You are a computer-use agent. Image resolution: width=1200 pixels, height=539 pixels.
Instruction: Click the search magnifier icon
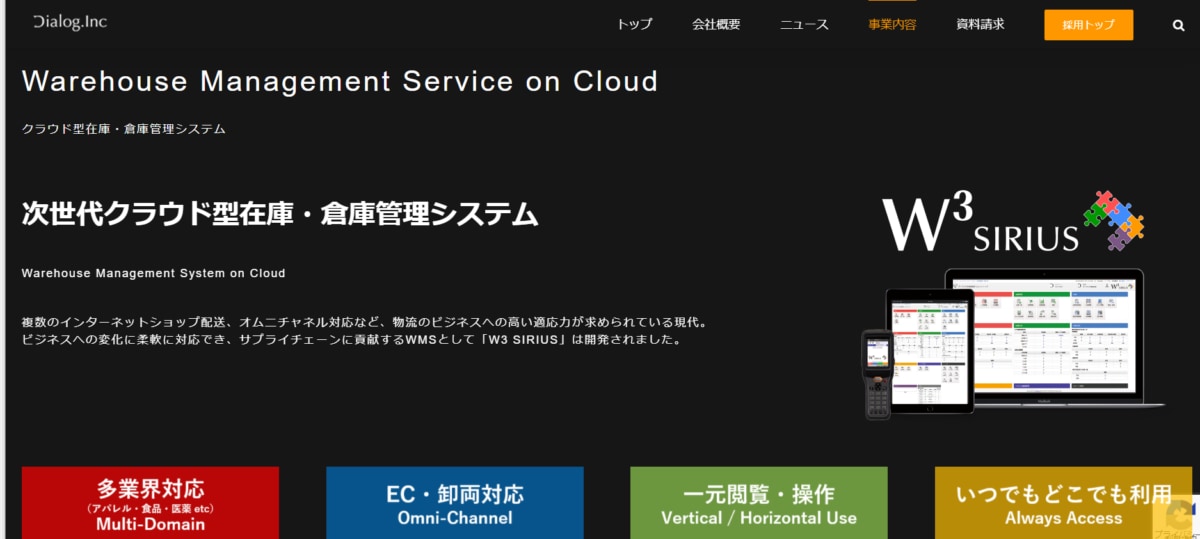1178,25
